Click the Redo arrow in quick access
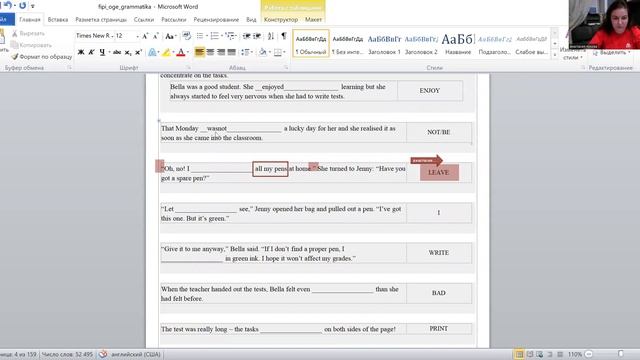This screenshot has height=360, width=640. pyautogui.click(x=22, y=6)
